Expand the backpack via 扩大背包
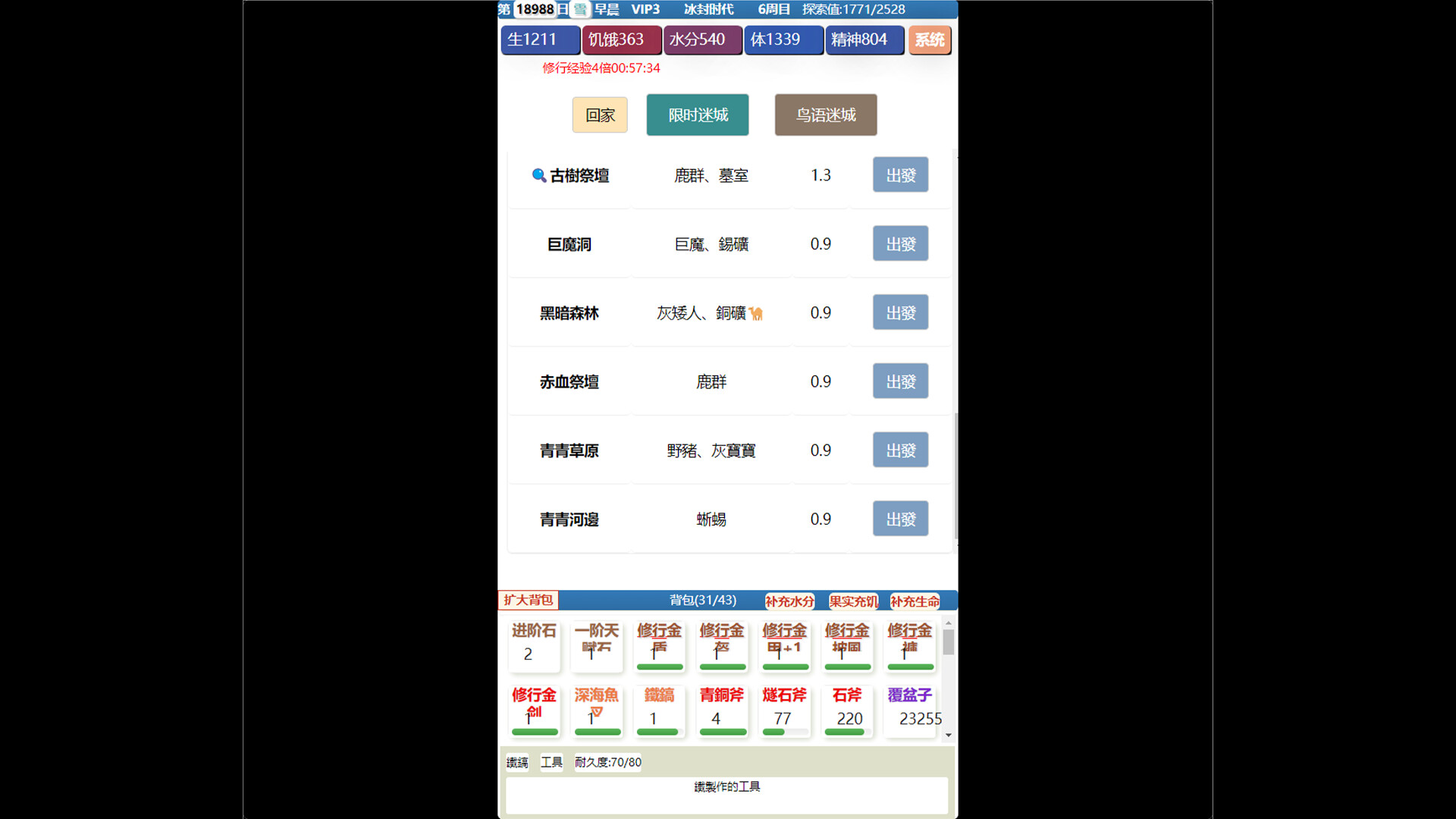Viewport: 1456px width, 819px height. tap(528, 600)
